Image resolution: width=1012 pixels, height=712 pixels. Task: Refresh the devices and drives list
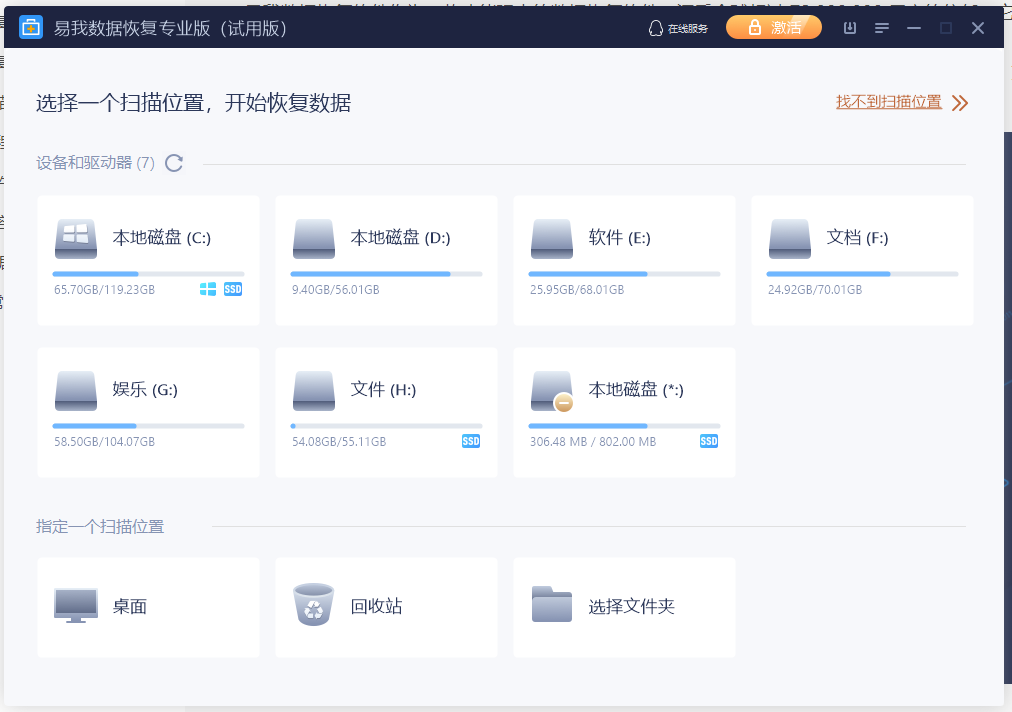(174, 163)
